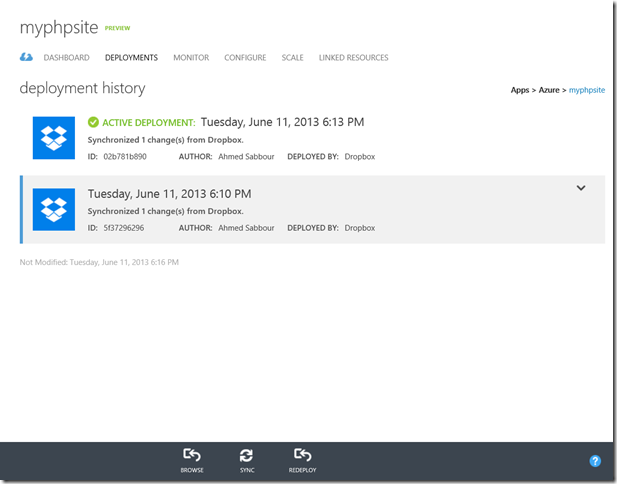Click the ACTIVE DEPLOYMENT label
The image size is (617, 484).
coord(149,123)
